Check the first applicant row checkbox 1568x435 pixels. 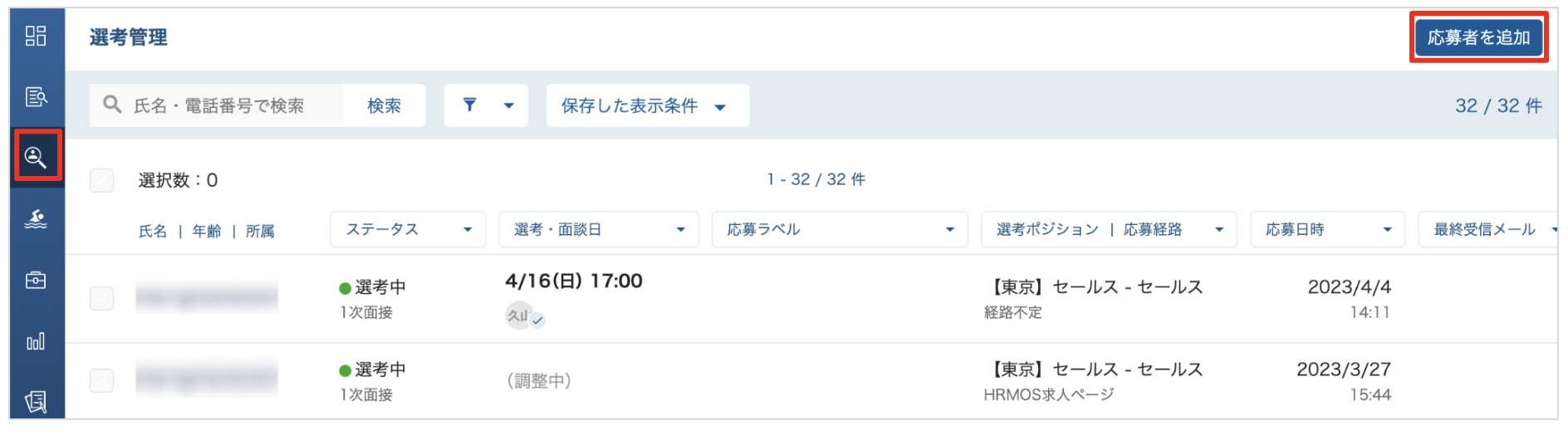[x=102, y=298]
